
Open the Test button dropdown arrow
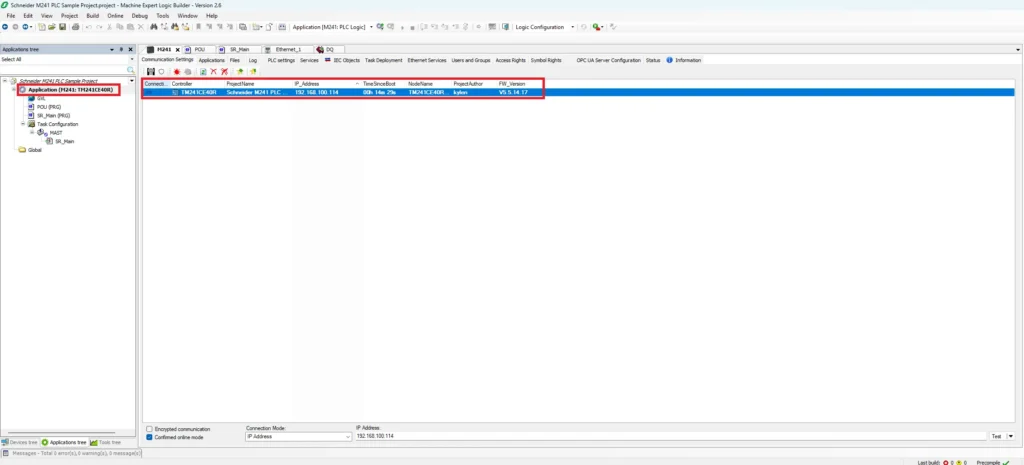pos(1011,436)
